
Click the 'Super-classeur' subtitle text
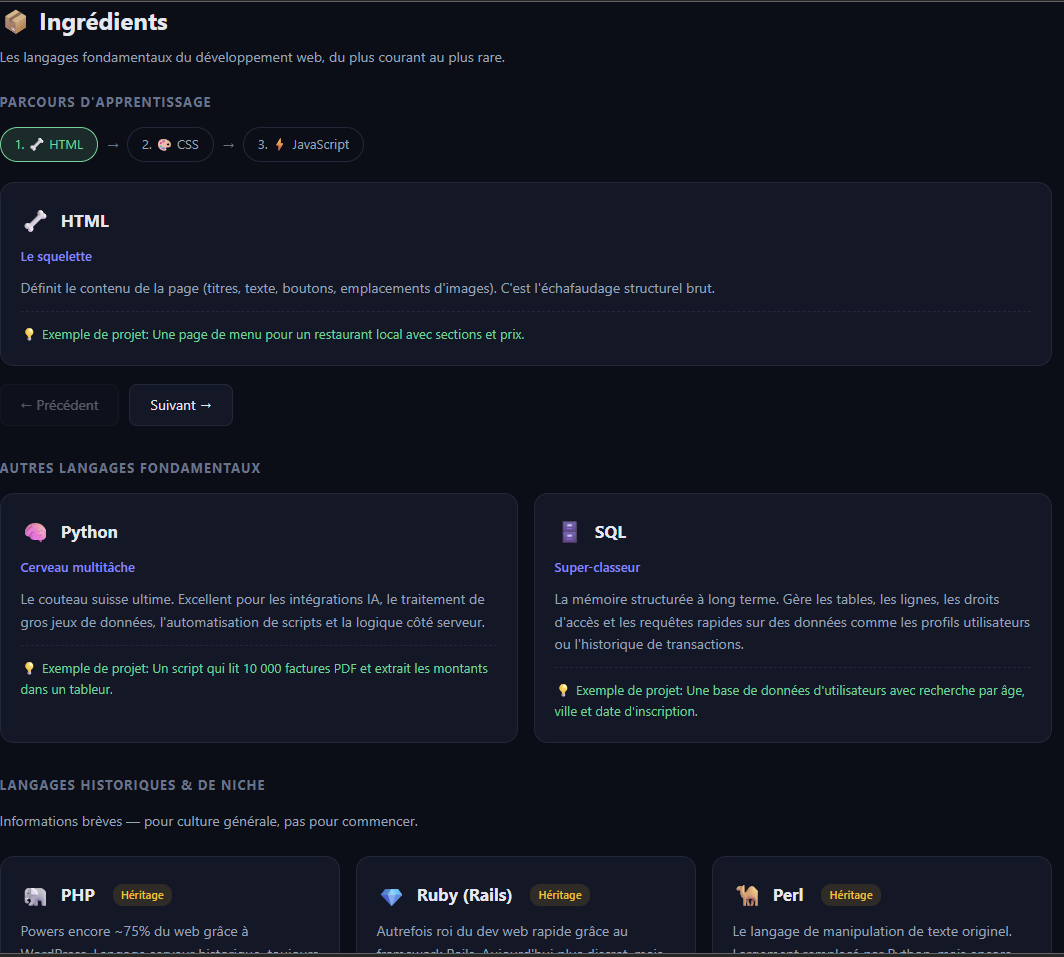point(597,567)
